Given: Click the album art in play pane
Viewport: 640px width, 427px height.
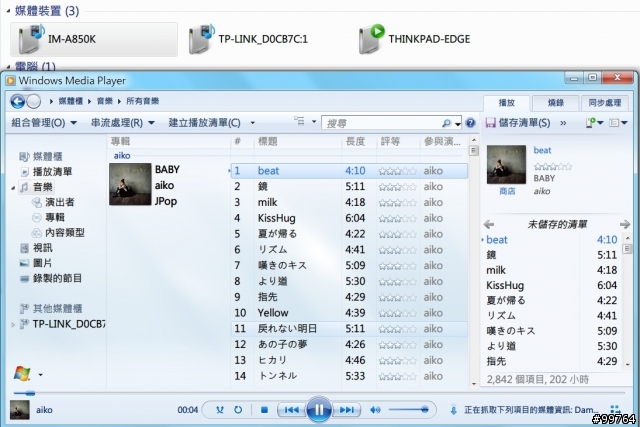Looking at the screenshot, I should [x=506, y=164].
